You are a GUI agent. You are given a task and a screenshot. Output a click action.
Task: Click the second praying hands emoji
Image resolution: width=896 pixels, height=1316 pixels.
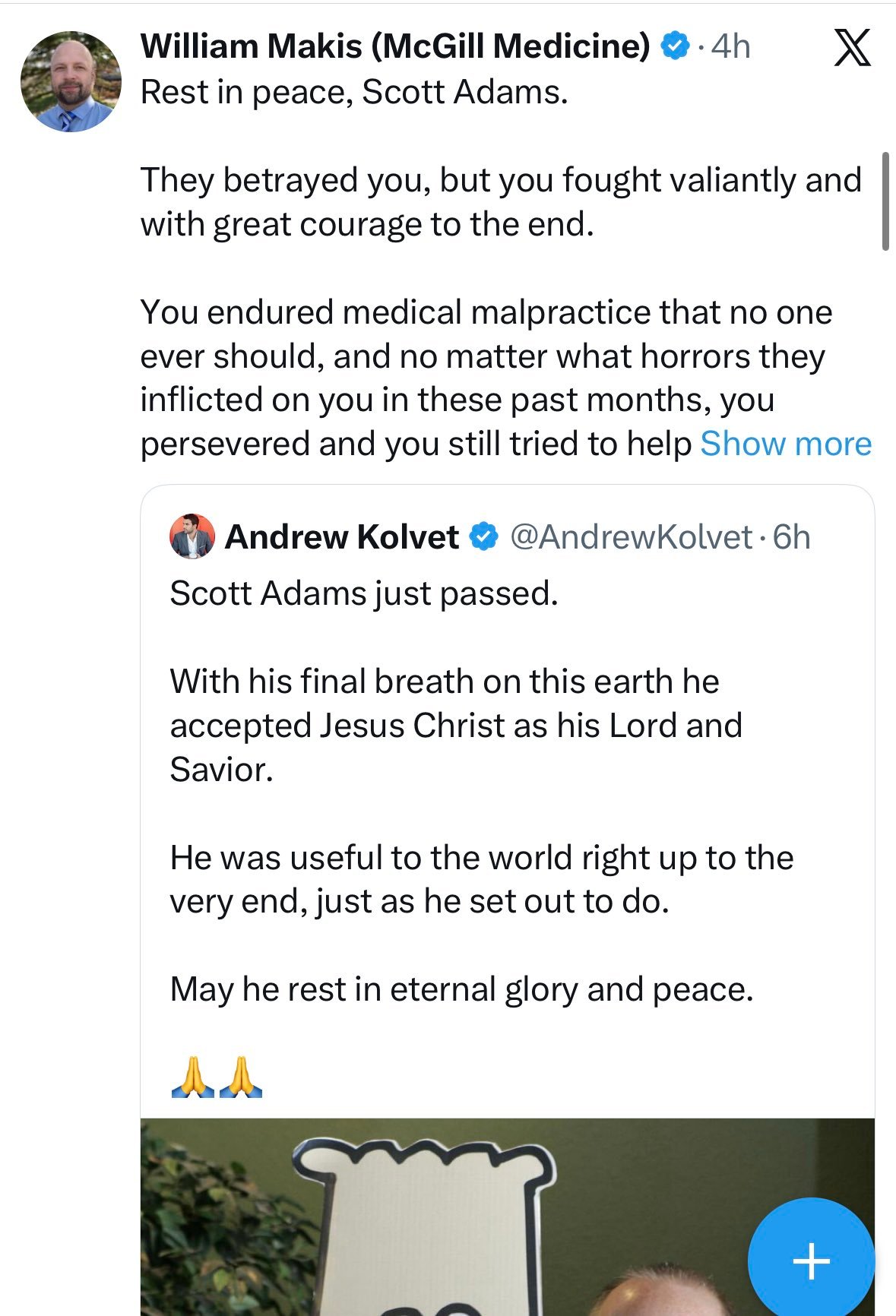coord(240,1077)
